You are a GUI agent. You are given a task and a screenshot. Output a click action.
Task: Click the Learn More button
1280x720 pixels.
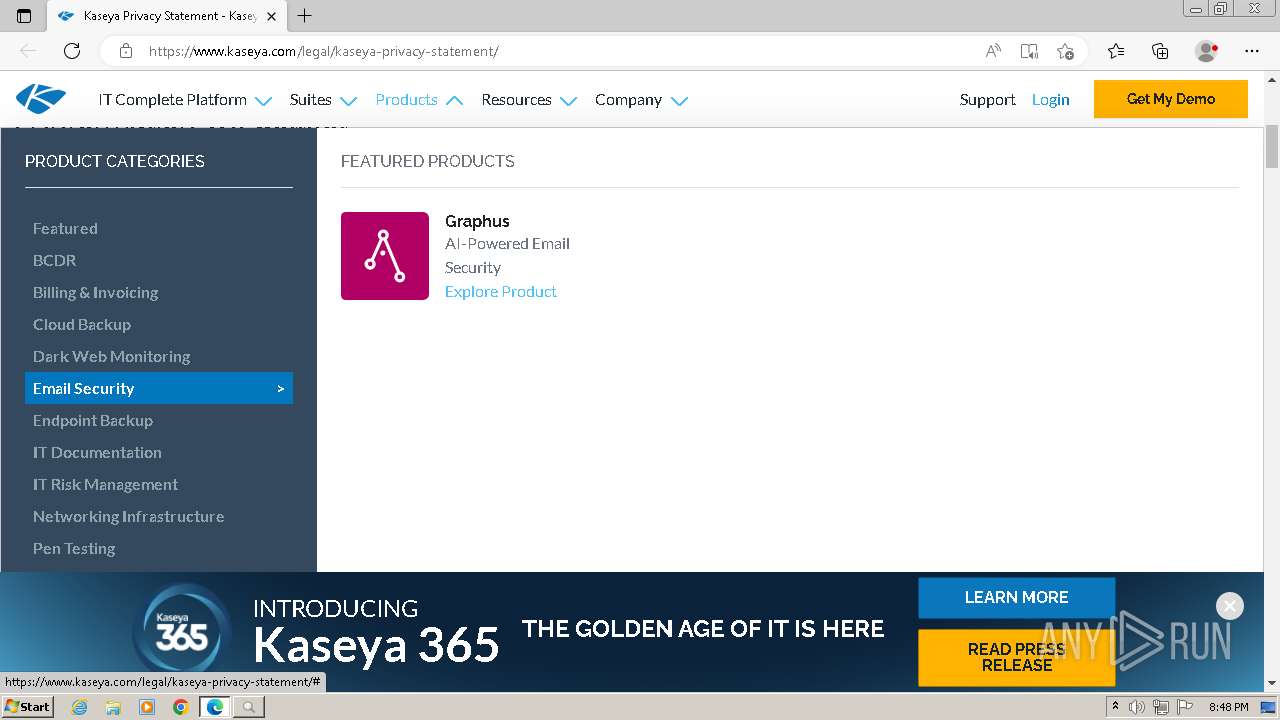1016,597
